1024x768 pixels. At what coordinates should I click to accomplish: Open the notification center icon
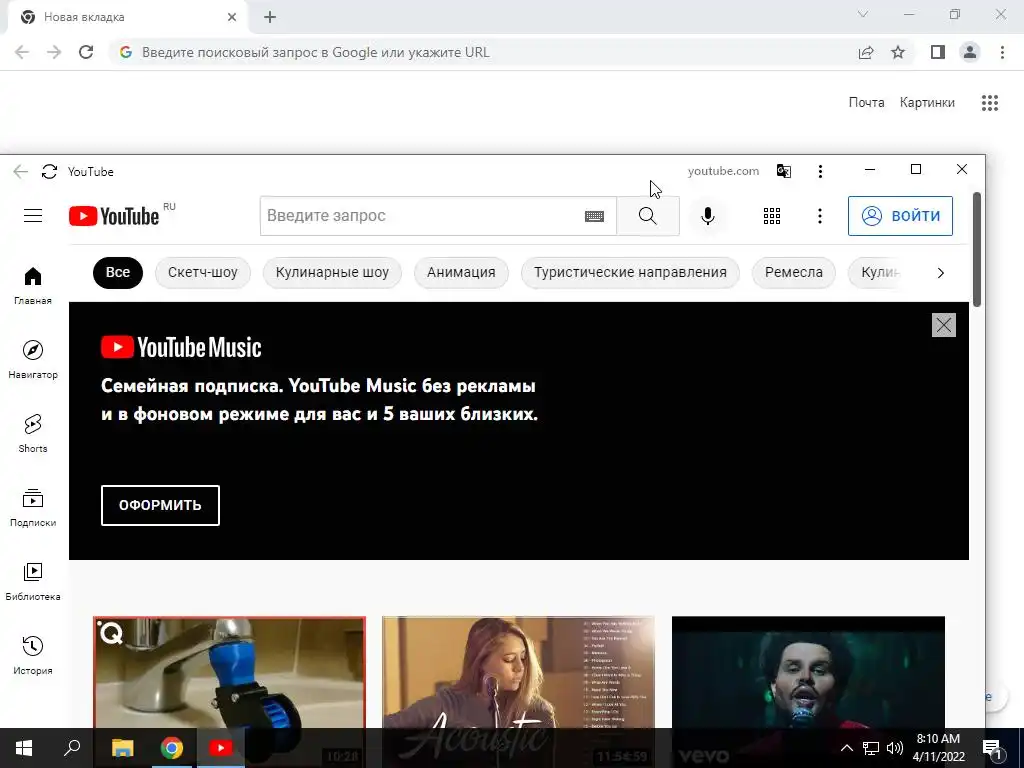point(993,748)
